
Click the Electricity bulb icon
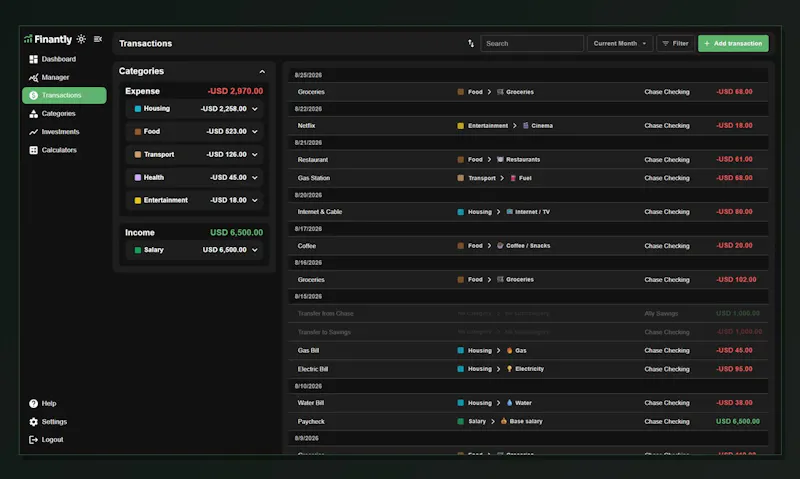click(509, 369)
